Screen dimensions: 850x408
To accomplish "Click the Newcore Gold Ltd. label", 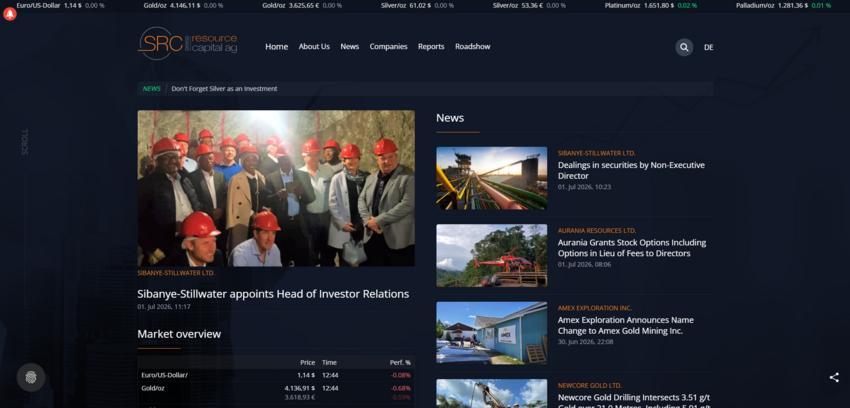I will pos(590,386).
